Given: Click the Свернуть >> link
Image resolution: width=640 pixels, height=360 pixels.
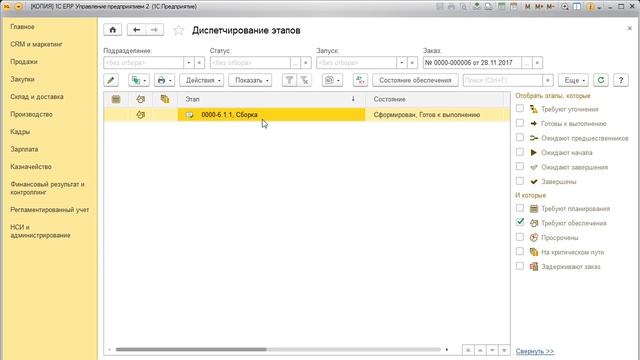Looking at the screenshot, I should 535,351.
